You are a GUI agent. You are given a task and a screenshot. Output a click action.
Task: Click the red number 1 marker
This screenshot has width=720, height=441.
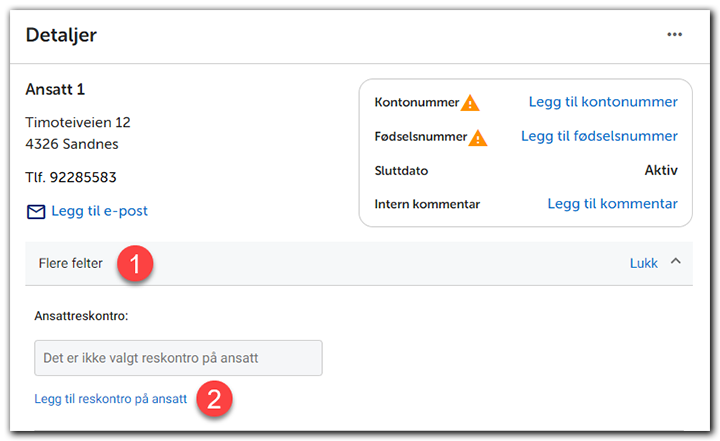click(x=135, y=265)
